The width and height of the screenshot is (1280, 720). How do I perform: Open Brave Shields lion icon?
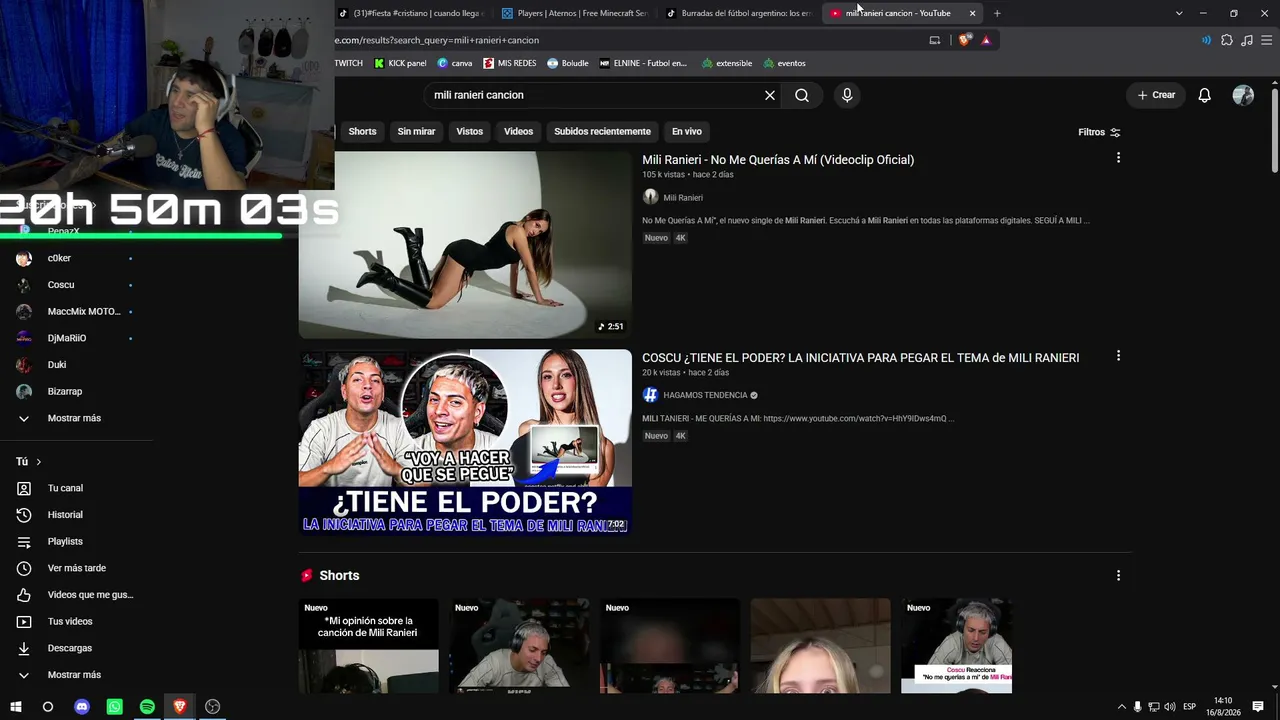pos(964,40)
